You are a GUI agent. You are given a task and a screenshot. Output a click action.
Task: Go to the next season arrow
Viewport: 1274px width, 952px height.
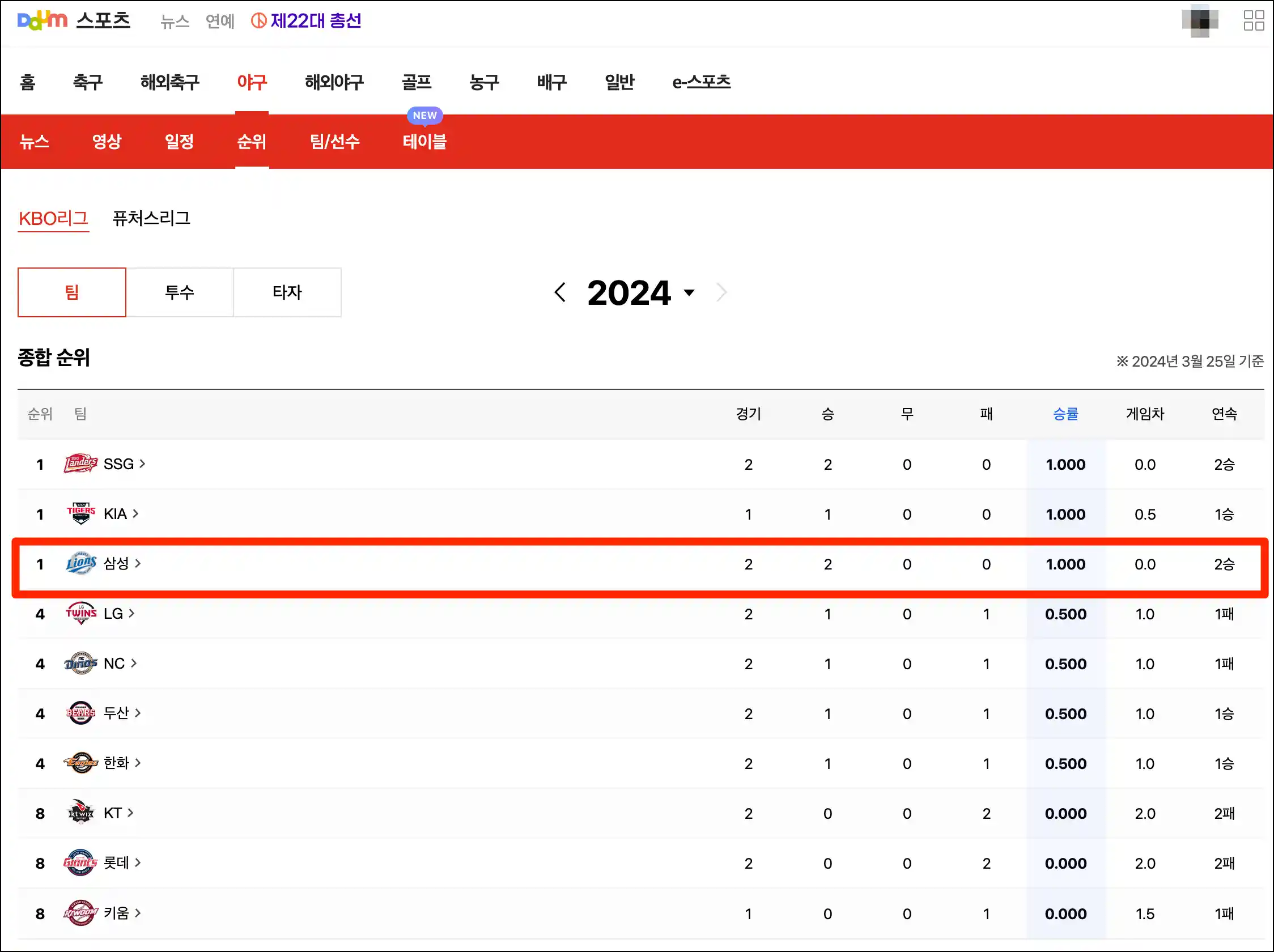click(x=721, y=292)
